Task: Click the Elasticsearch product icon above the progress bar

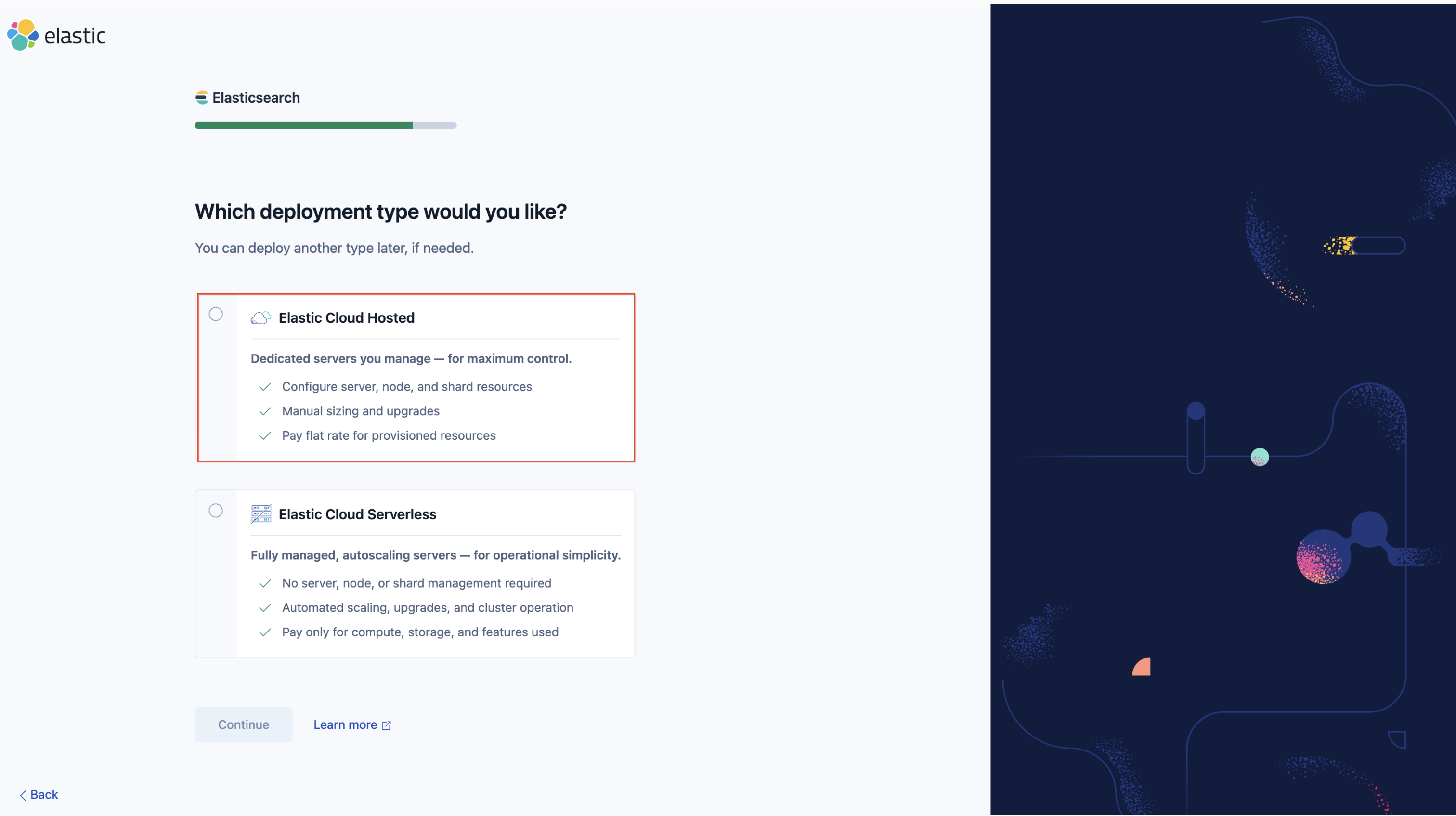Action: tap(202, 97)
